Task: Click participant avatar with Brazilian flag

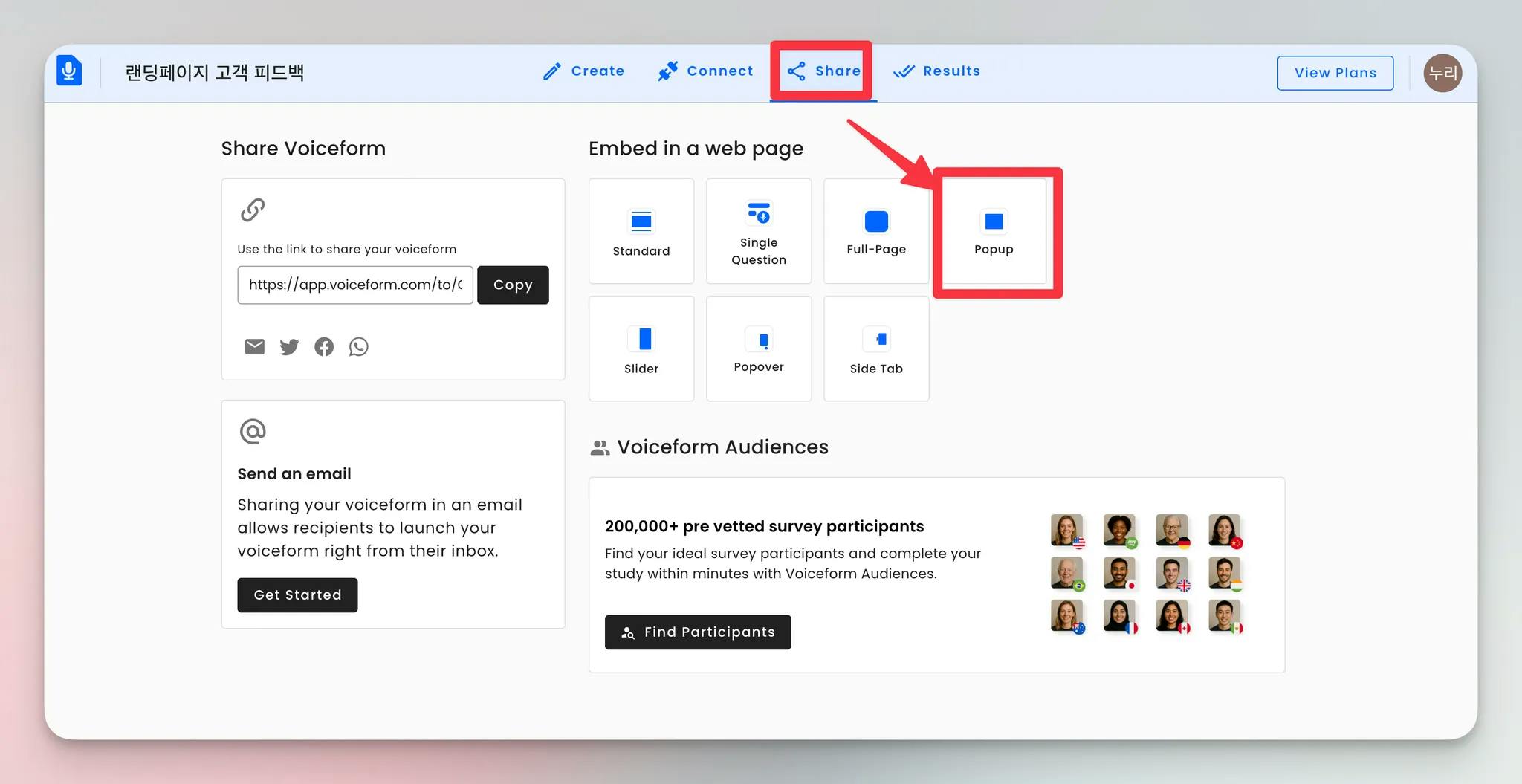Action: pyautogui.click(x=1067, y=574)
